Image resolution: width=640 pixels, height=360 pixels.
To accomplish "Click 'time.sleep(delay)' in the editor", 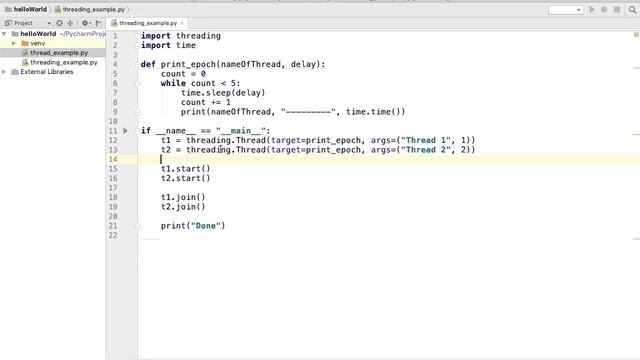I will click(223, 93).
